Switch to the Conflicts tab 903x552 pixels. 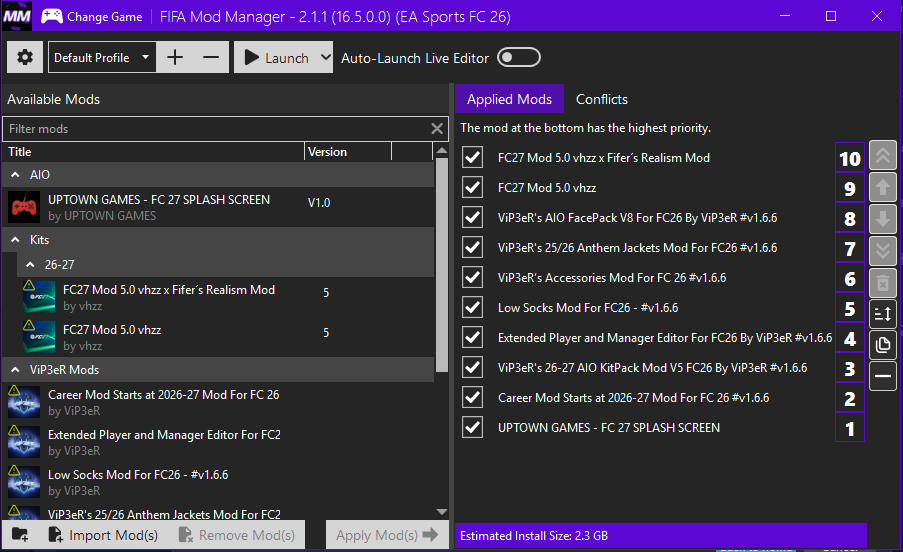[602, 99]
